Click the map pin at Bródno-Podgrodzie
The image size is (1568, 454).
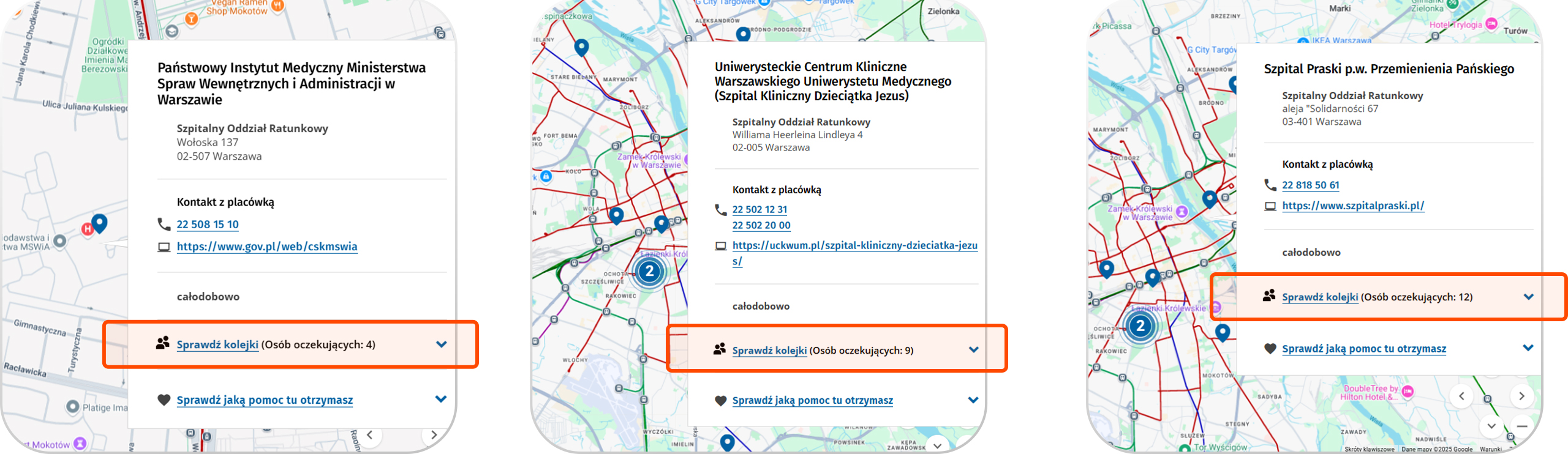coord(743,34)
